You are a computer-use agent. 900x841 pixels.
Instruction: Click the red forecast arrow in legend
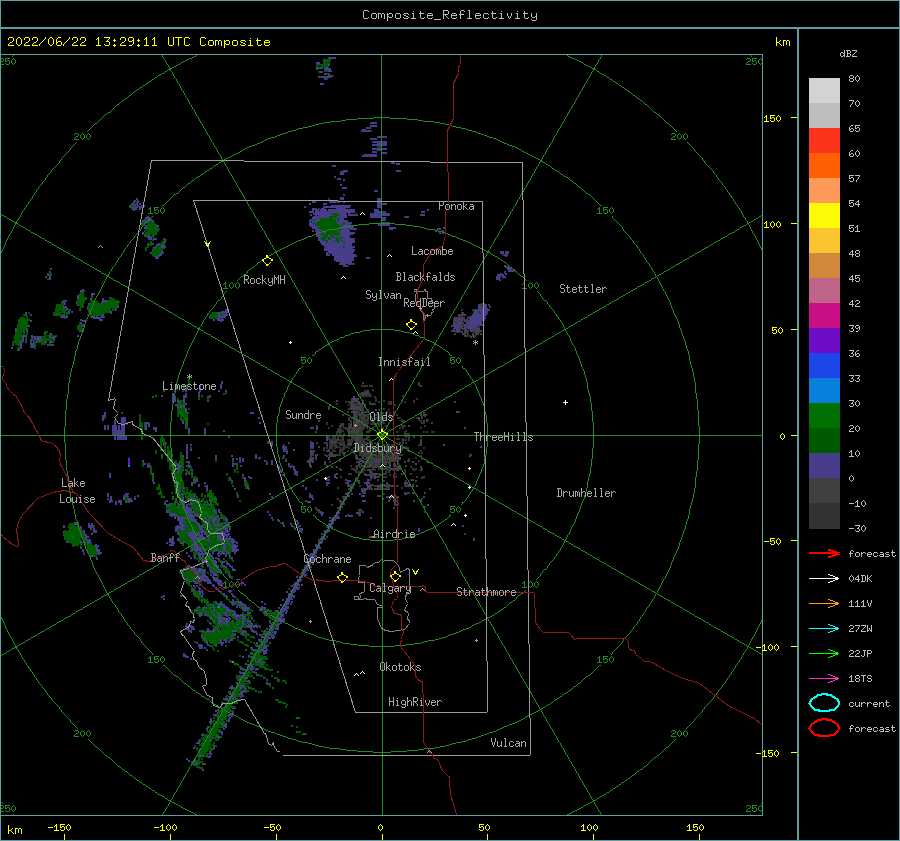824,553
